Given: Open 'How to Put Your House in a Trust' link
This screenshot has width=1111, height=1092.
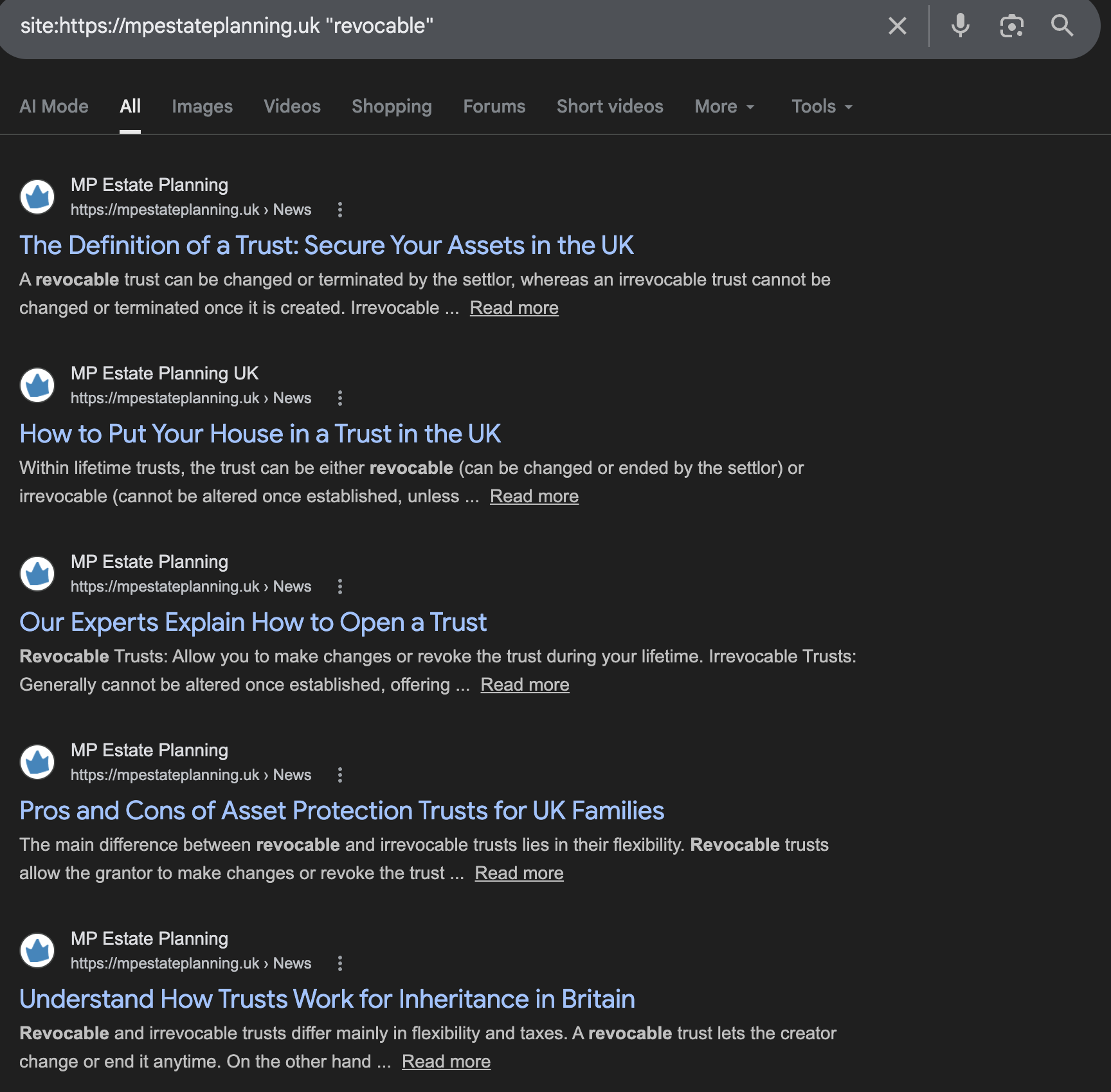Looking at the screenshot, I should (260, 434).
